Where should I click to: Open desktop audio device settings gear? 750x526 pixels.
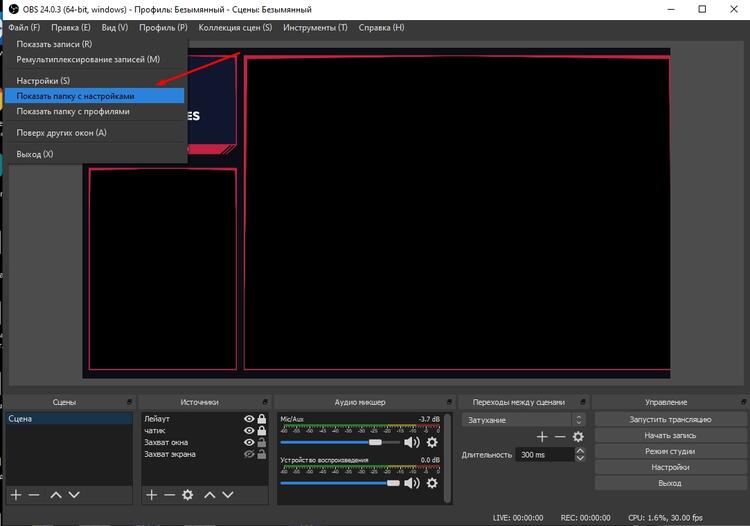click(x=432, y=484)
